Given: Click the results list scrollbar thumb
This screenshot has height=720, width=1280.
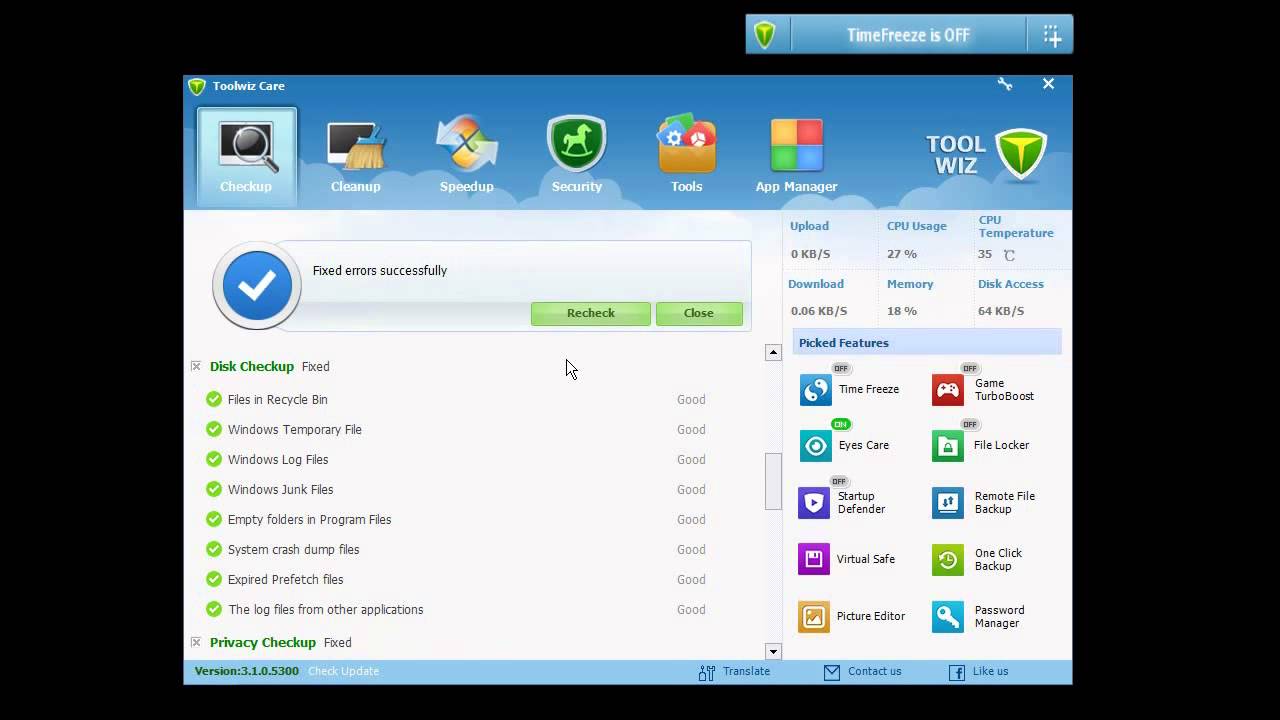Looking at the screenshot, I should 773,481.
